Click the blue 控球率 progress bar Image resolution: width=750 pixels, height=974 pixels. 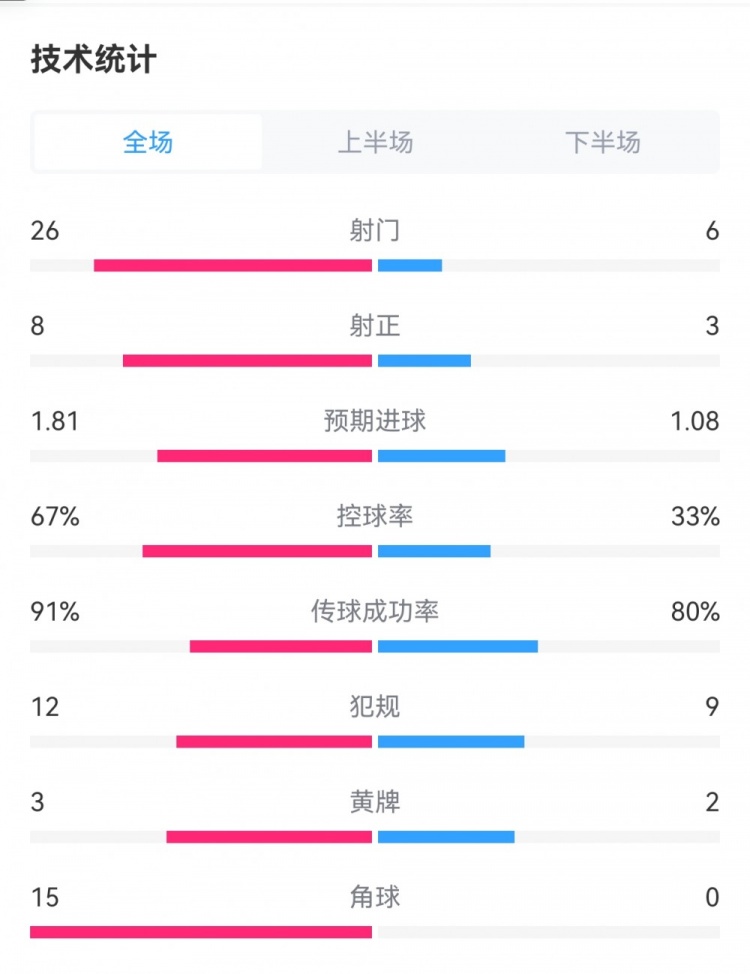(x=434, y=551)
